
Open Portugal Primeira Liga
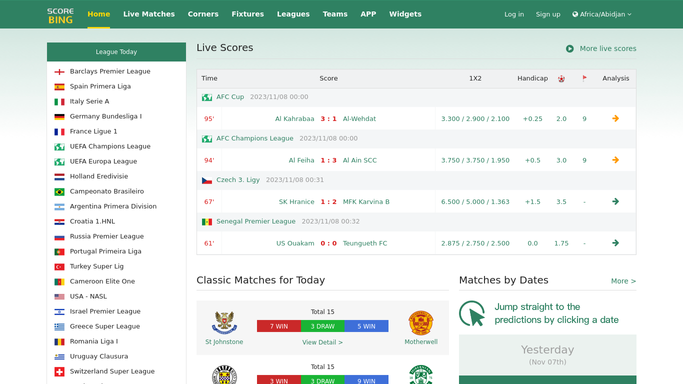[105, 251]
